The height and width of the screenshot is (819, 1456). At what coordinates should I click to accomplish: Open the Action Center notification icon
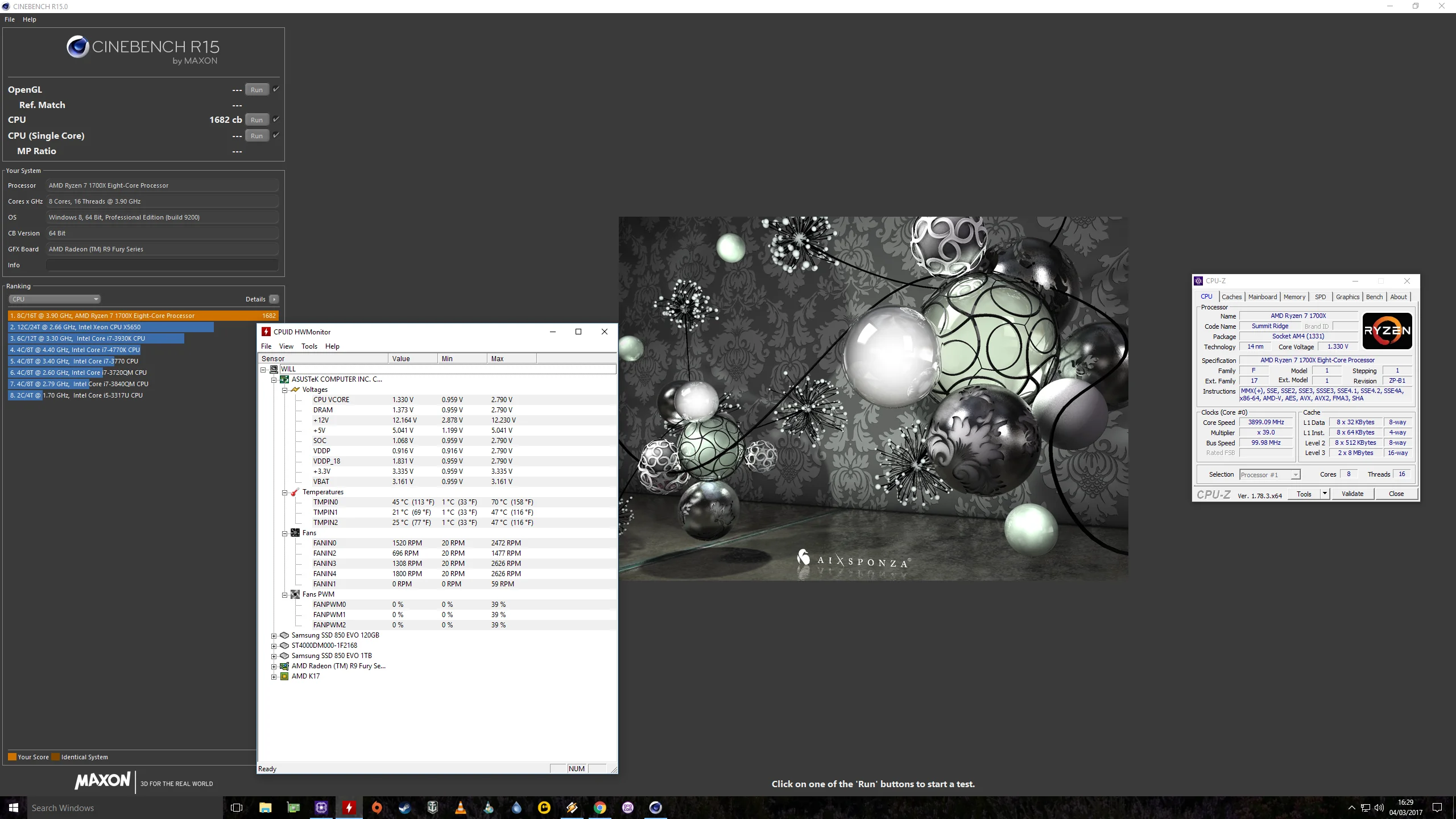click(x=1437, y=808)
